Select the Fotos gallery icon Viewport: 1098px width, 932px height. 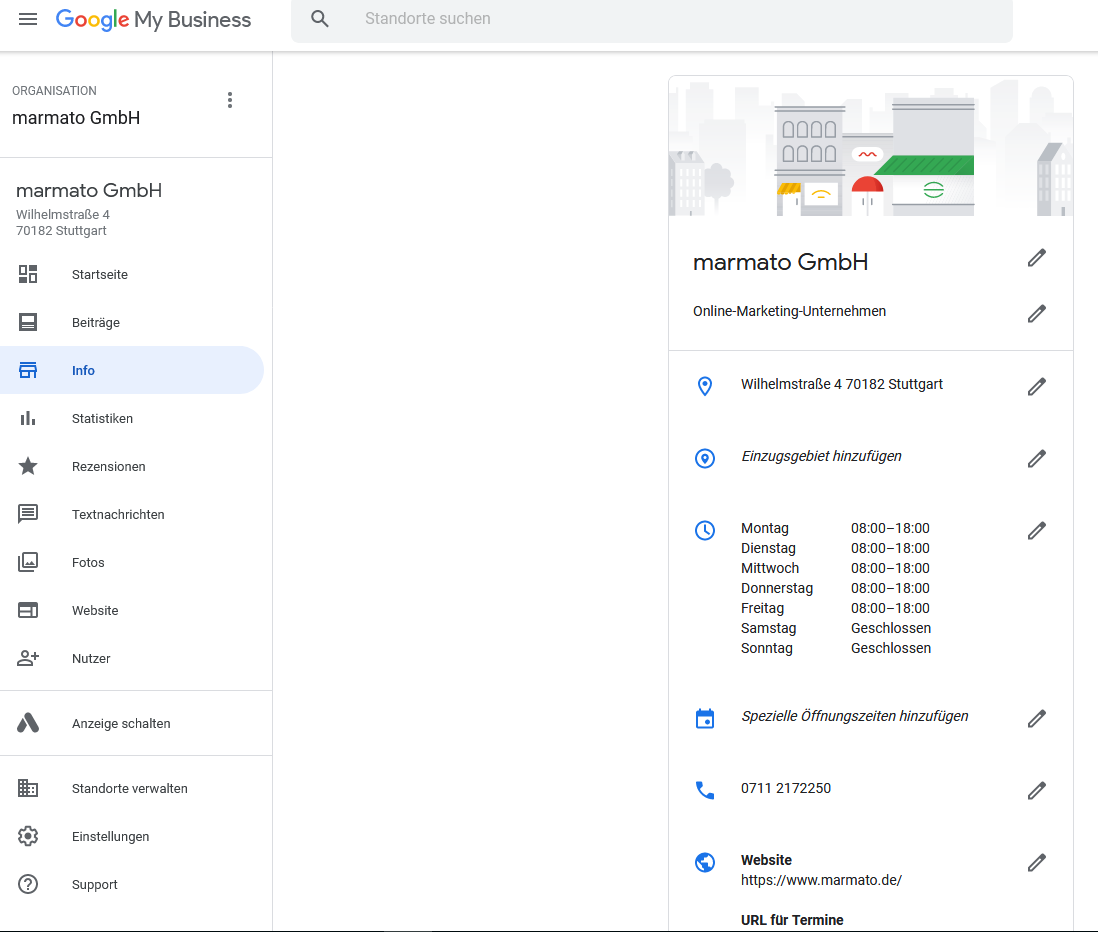27,562
